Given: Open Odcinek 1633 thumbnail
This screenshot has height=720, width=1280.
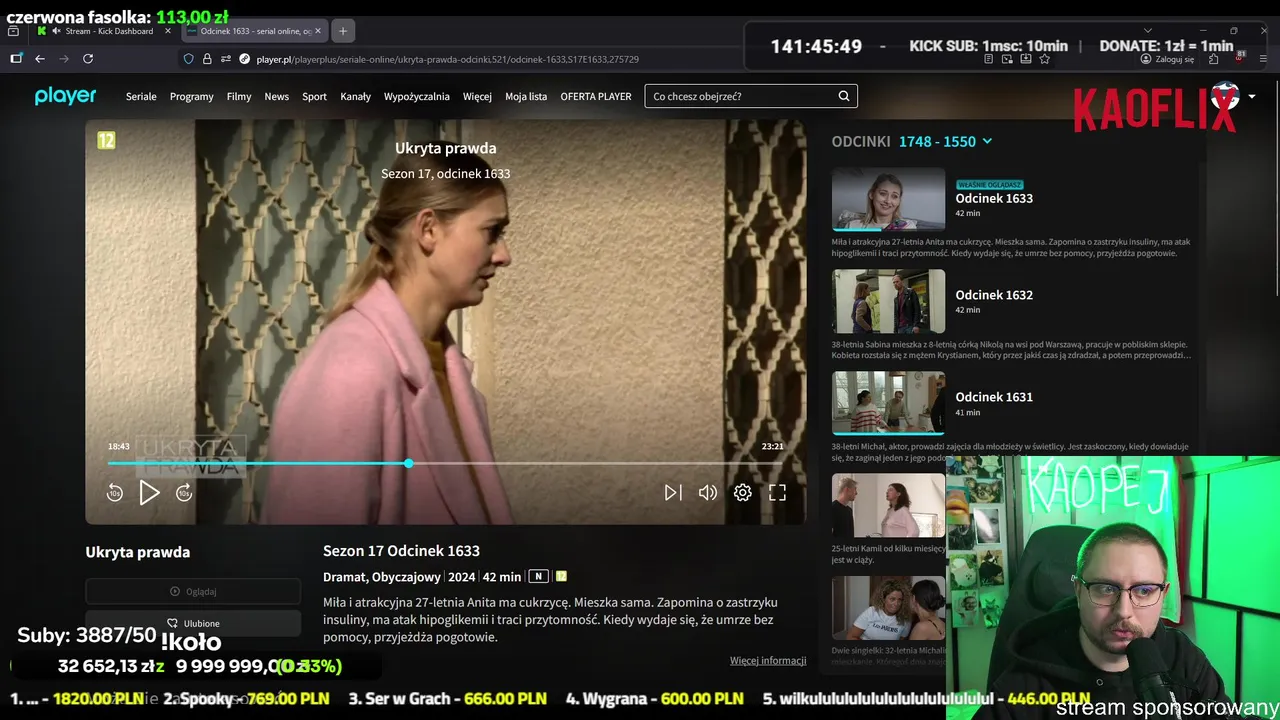Looking at the screenshot, I should tap(888, 199).
